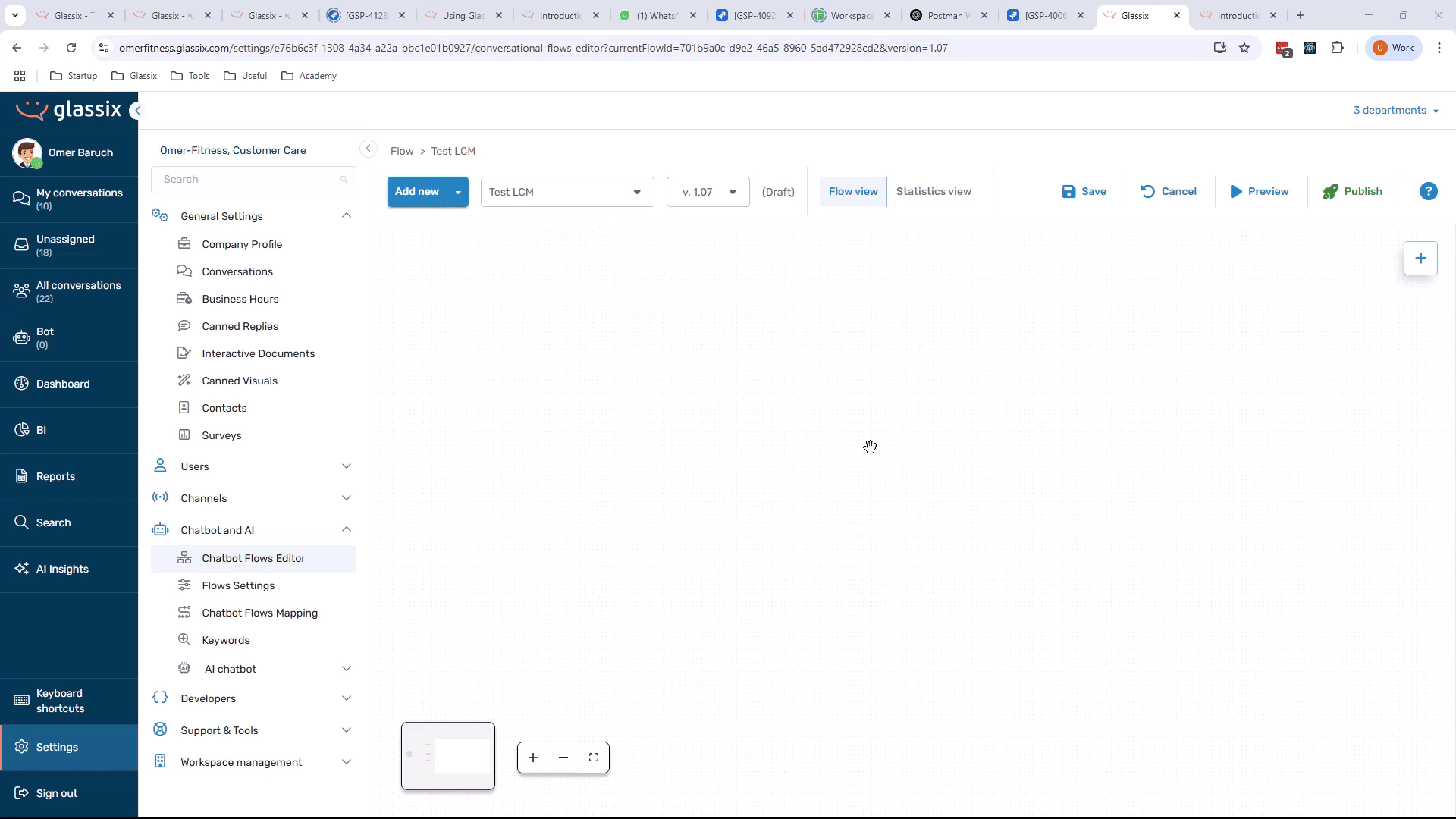Collapse the settings panel chevron
Image resolution: width=1456 pixels, height=819 pixels.
tap(368, 149)
